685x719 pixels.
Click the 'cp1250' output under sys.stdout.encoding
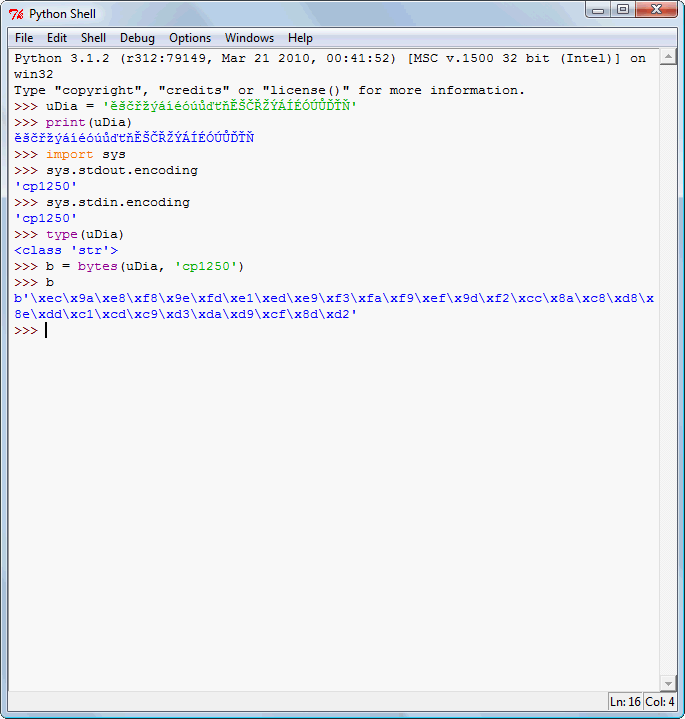pos(45,187)
